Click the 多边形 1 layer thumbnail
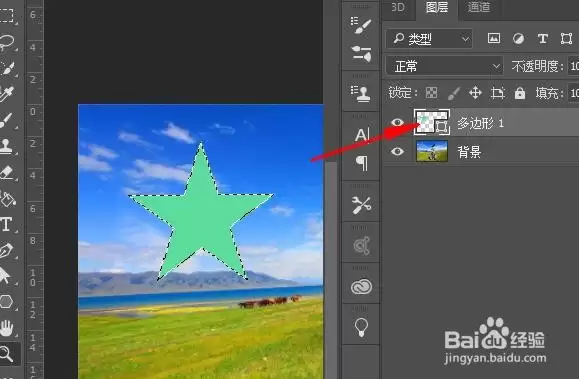This screenshot has height=379, width=579. (432, 122)
